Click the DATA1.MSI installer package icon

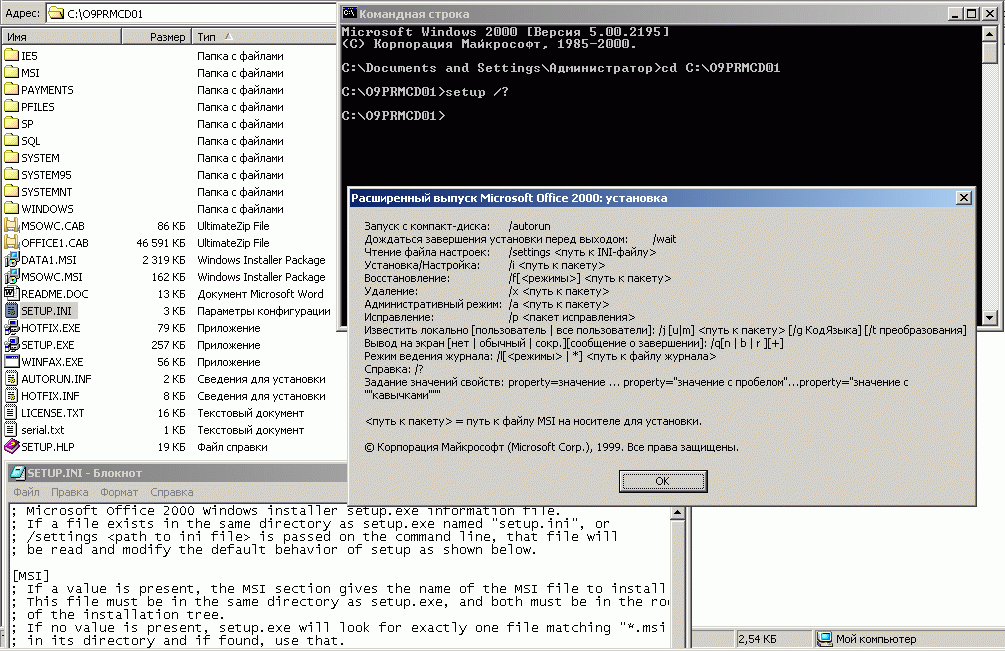12,259
